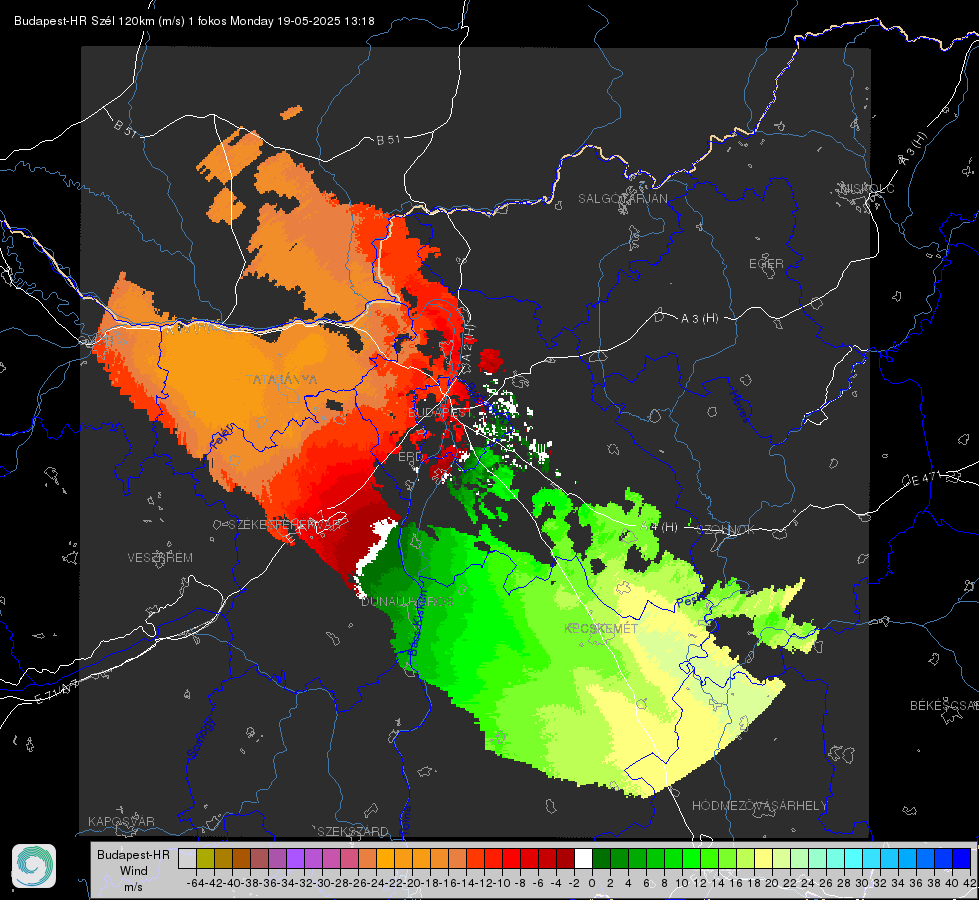Click the ÉRD city label
This screenshot has width=979, height=900.
click(410, 457)
